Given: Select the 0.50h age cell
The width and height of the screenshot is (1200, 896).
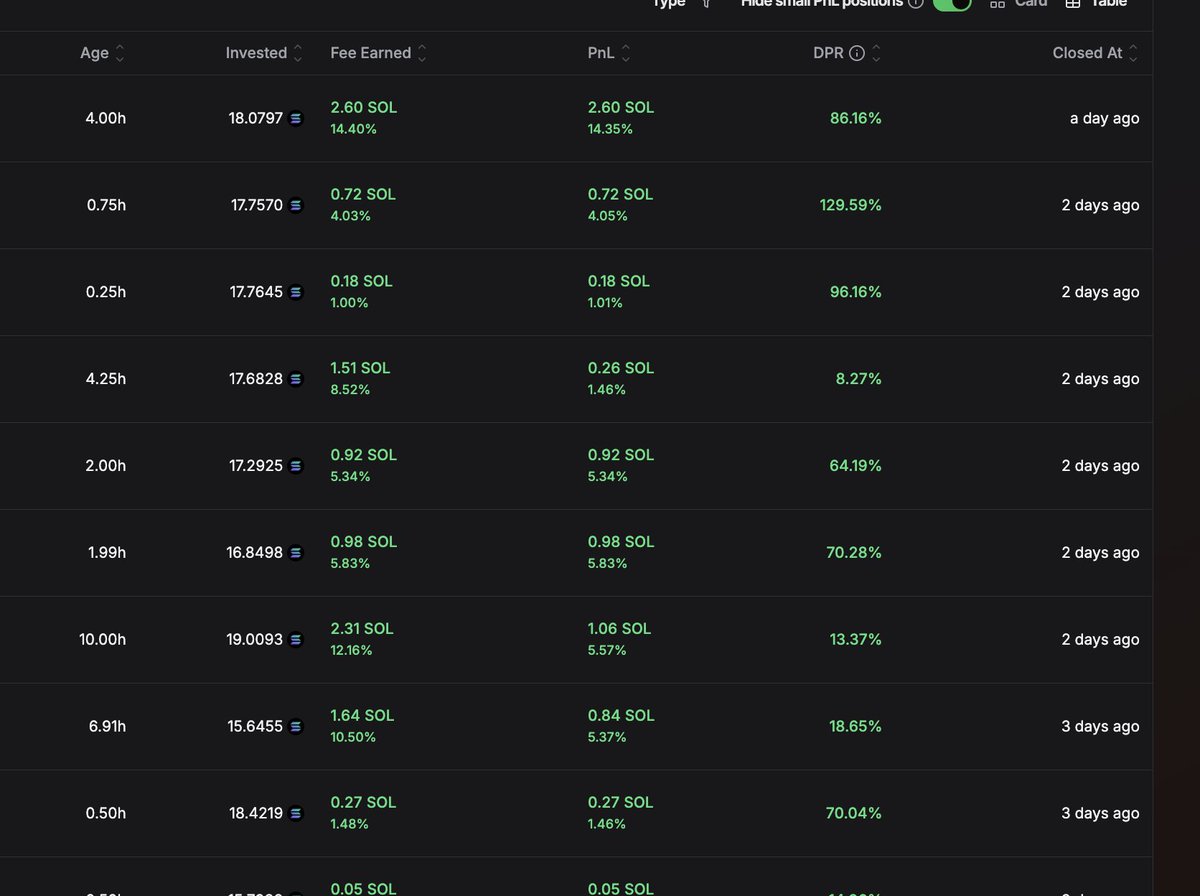Looking at the screenshot, I should (x=106, y=814).
